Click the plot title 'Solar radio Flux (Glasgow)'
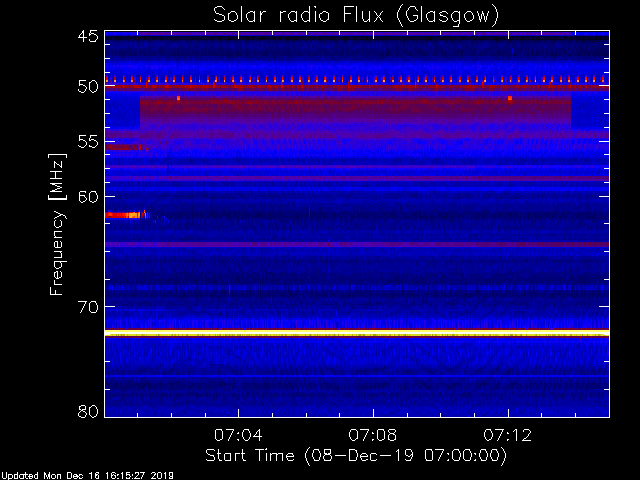Screen dimensions: 640x480 [356, 16]
